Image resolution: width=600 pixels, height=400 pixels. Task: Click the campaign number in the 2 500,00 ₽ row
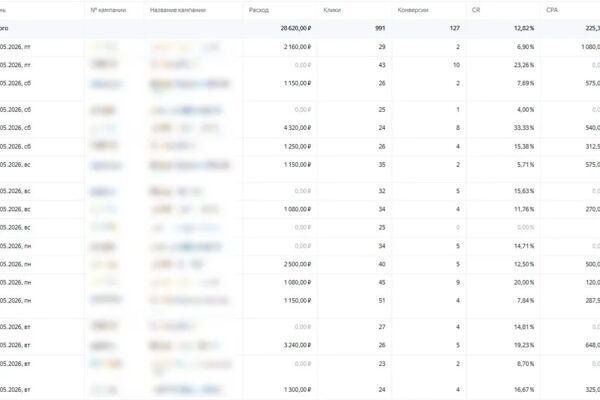coord(104,264)
